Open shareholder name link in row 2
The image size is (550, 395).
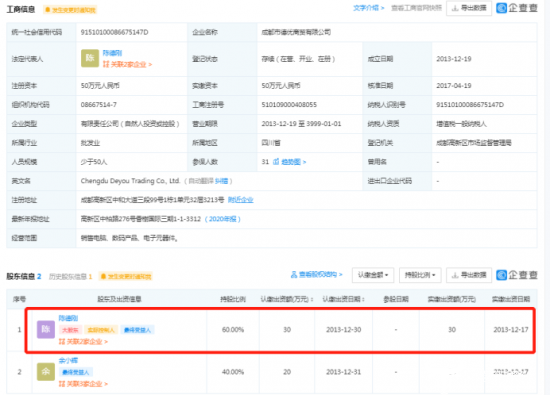pos(68,360)
